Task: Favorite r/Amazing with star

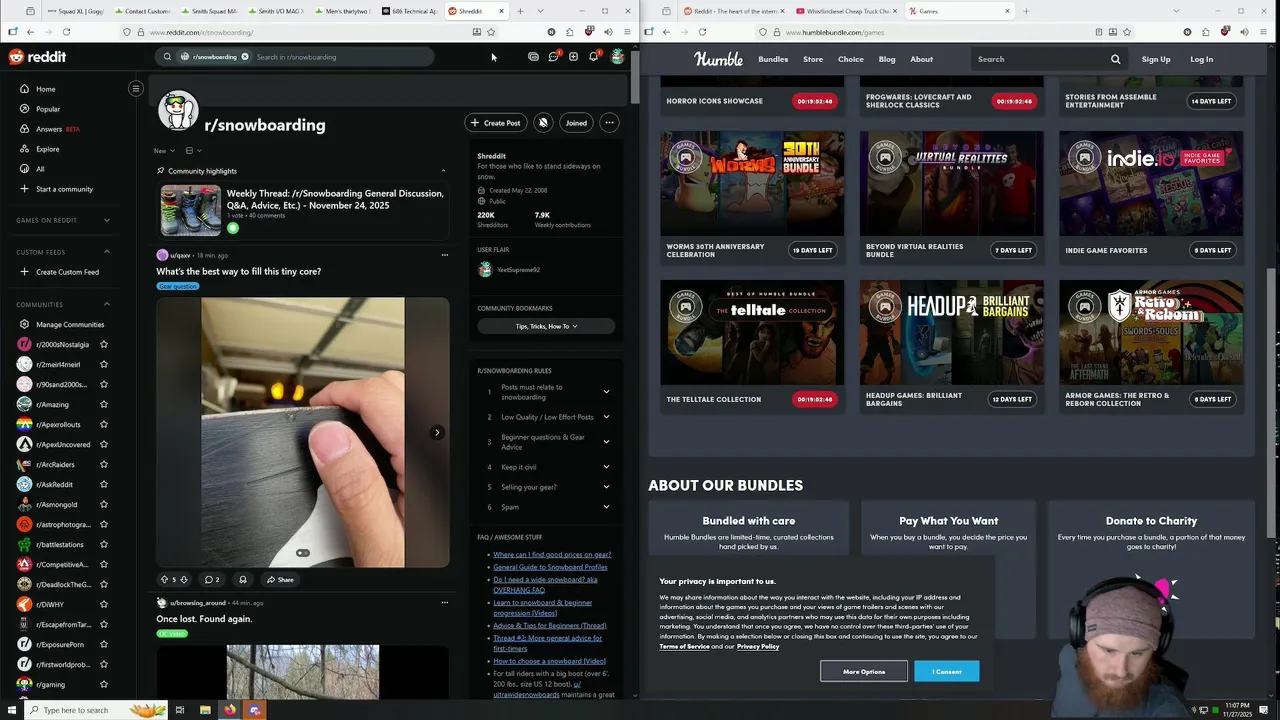Action: click(x=103, y=405)
